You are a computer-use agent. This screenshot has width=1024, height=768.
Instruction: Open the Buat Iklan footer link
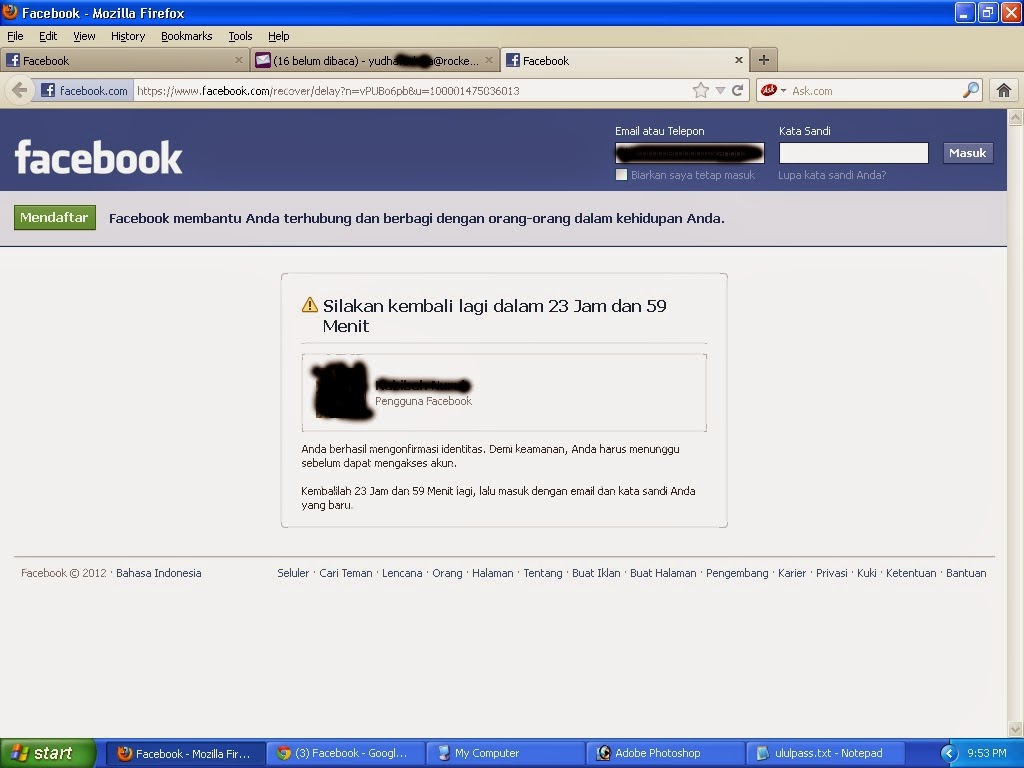tap(596, 573)
